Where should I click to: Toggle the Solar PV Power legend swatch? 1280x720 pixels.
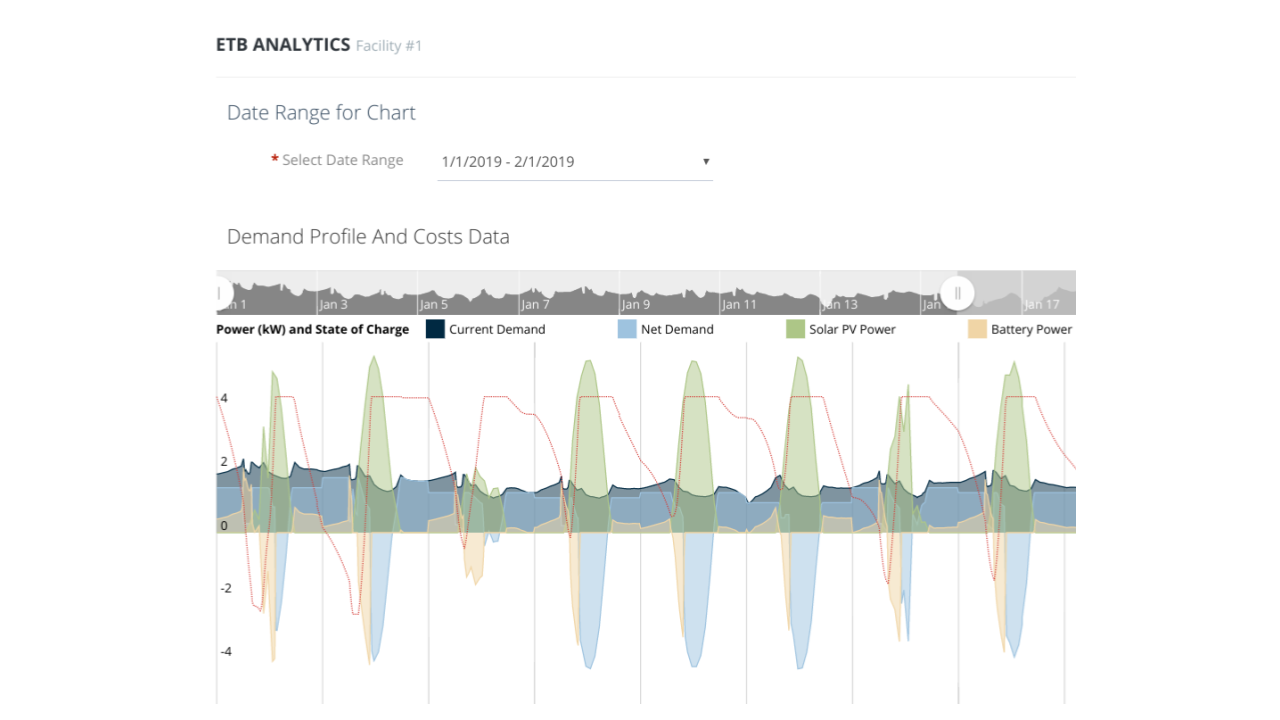pyautogui.click(x=795, y=329)
